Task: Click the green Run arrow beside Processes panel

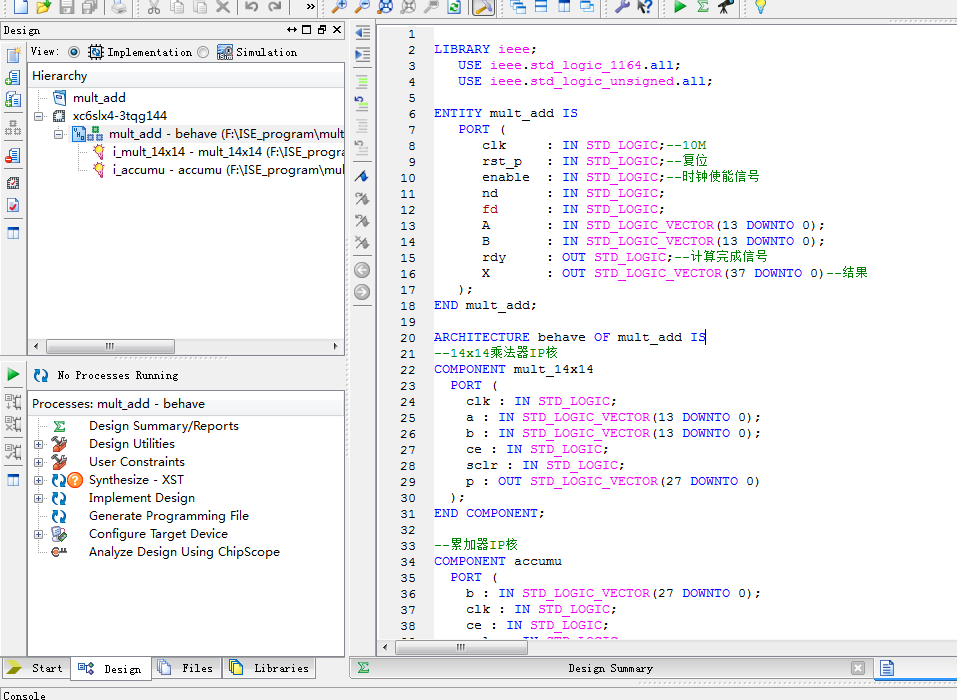Action: pos(13,374)
